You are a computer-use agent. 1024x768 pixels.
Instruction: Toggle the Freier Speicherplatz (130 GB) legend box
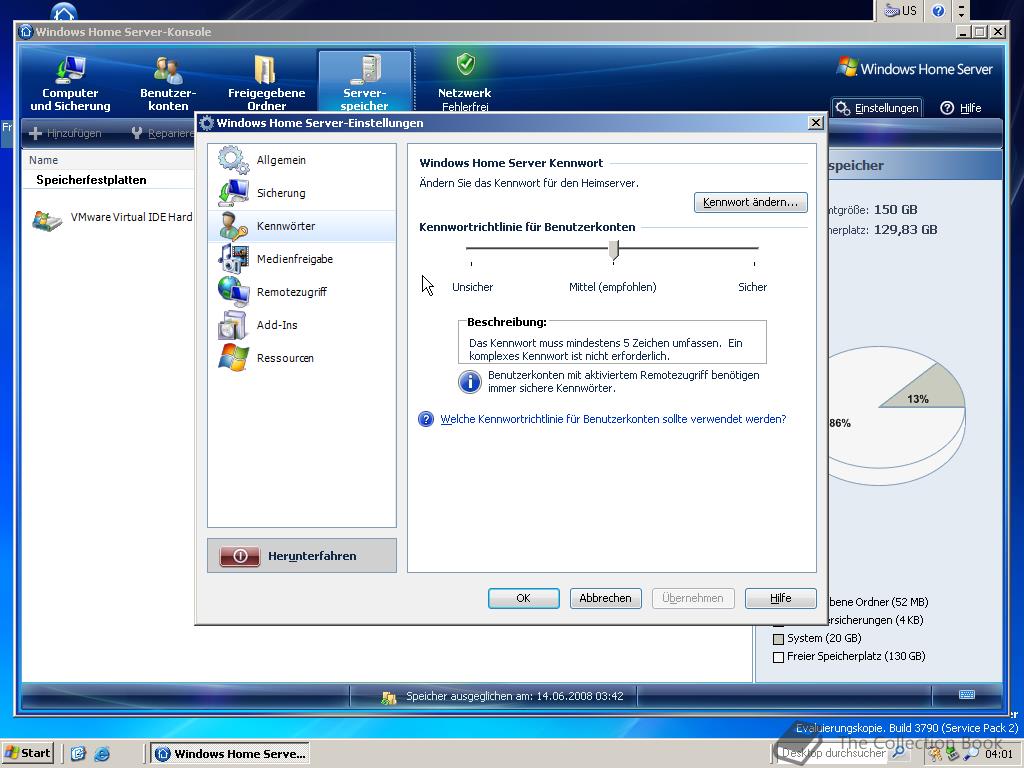778,658
